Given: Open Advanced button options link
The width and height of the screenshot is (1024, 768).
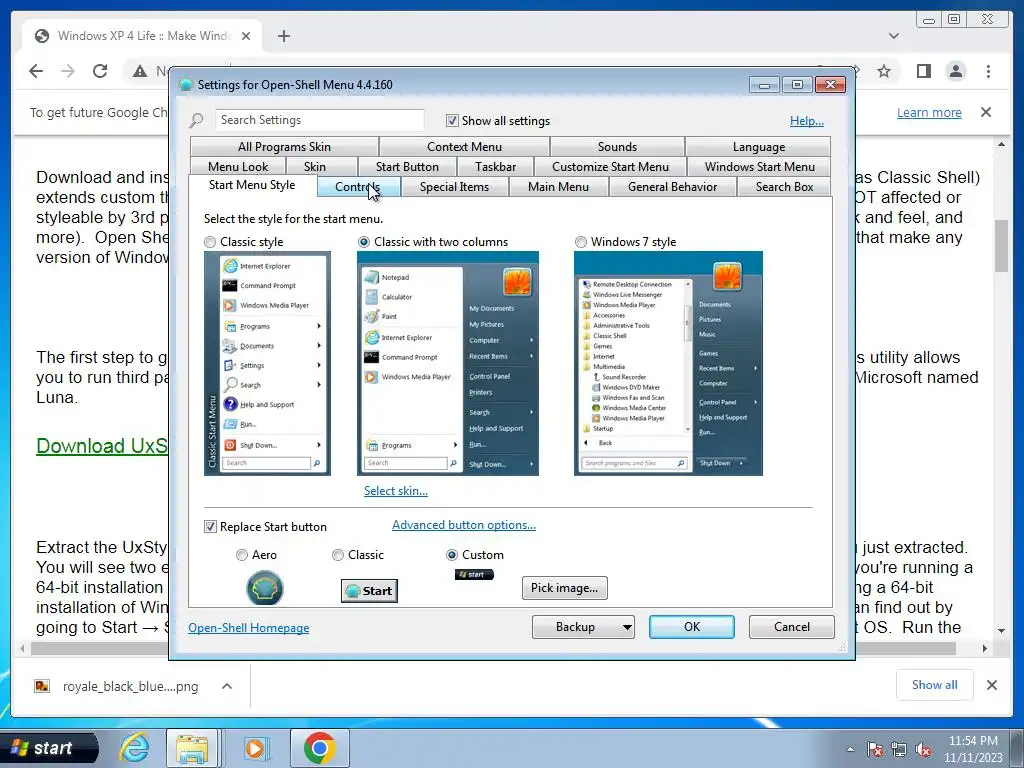Looking at the screenshot, I should pos(464,525).
